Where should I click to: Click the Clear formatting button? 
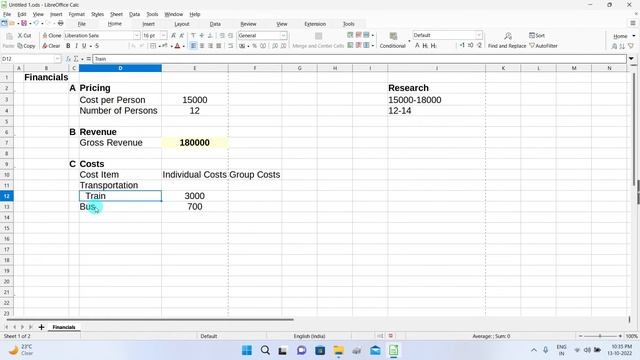click(x=51, y=46)
